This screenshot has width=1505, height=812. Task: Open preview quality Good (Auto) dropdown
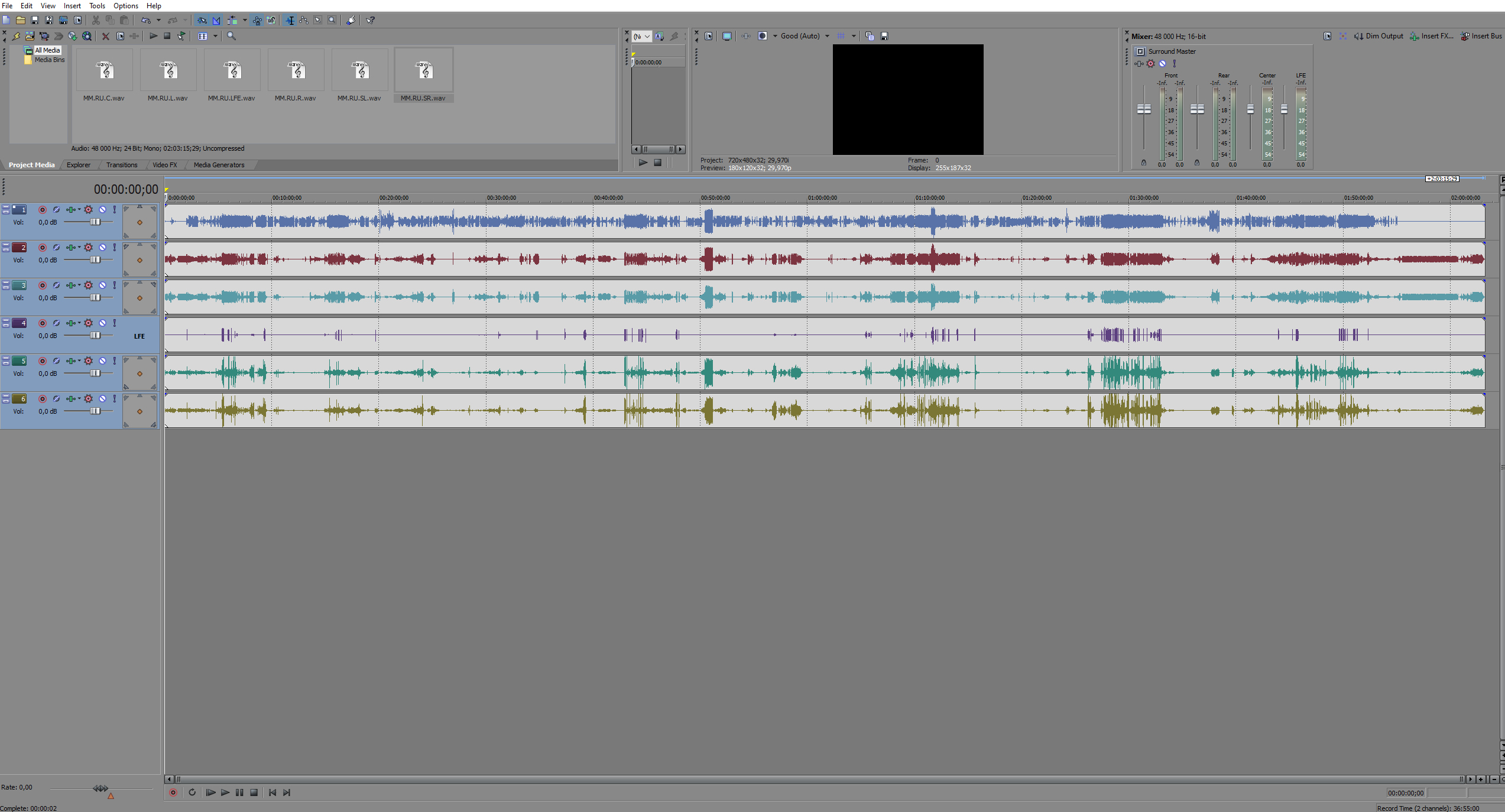pyautogui.click(x=805, y=36)
